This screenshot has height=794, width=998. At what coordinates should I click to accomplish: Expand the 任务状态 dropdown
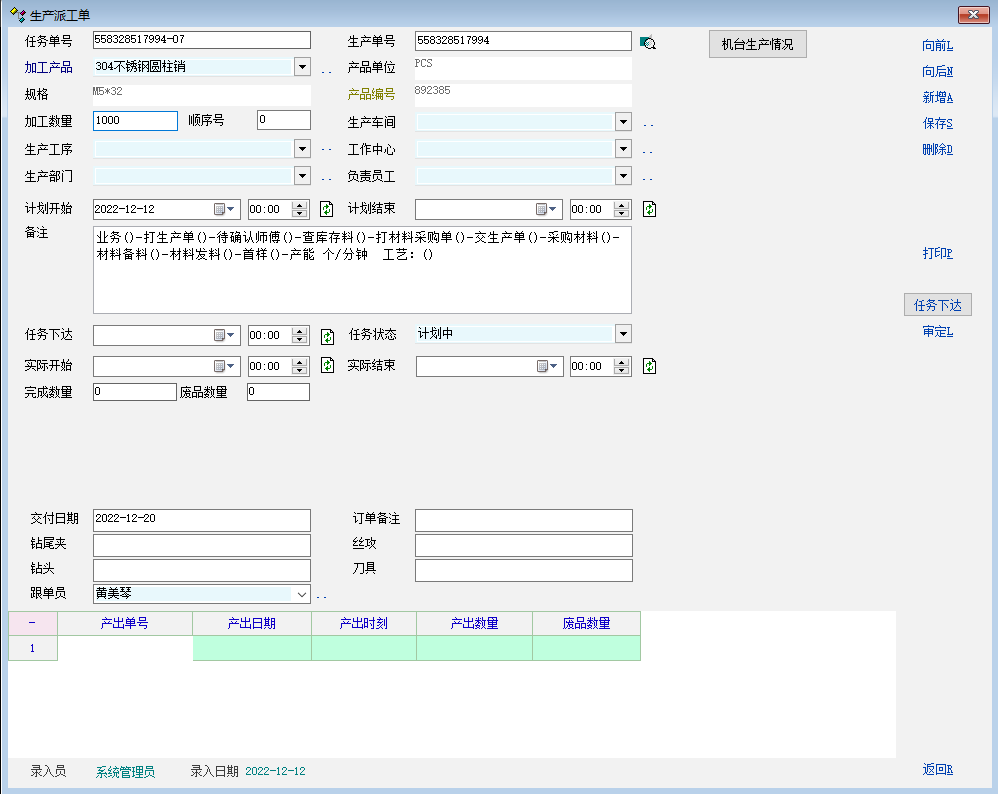coord(623,334)
